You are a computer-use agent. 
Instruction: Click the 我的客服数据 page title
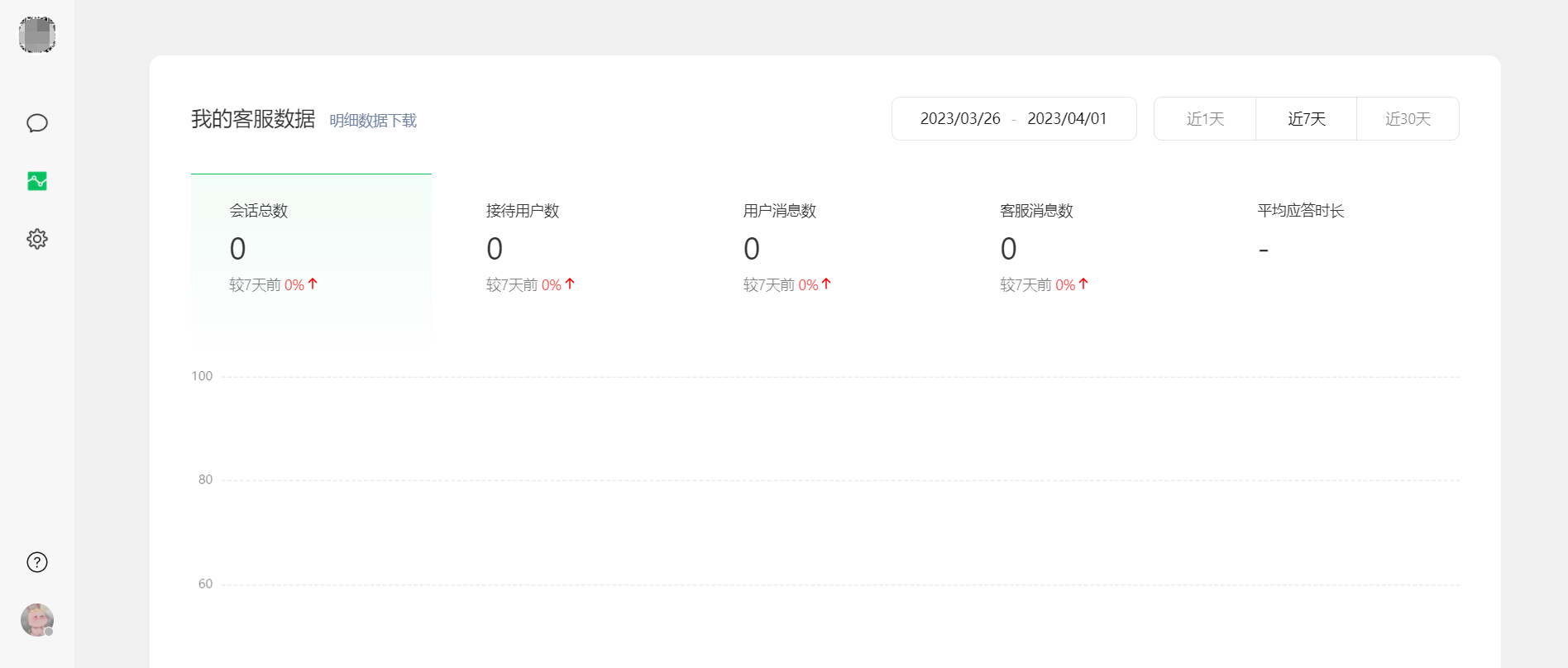click(x=253, y=119)
